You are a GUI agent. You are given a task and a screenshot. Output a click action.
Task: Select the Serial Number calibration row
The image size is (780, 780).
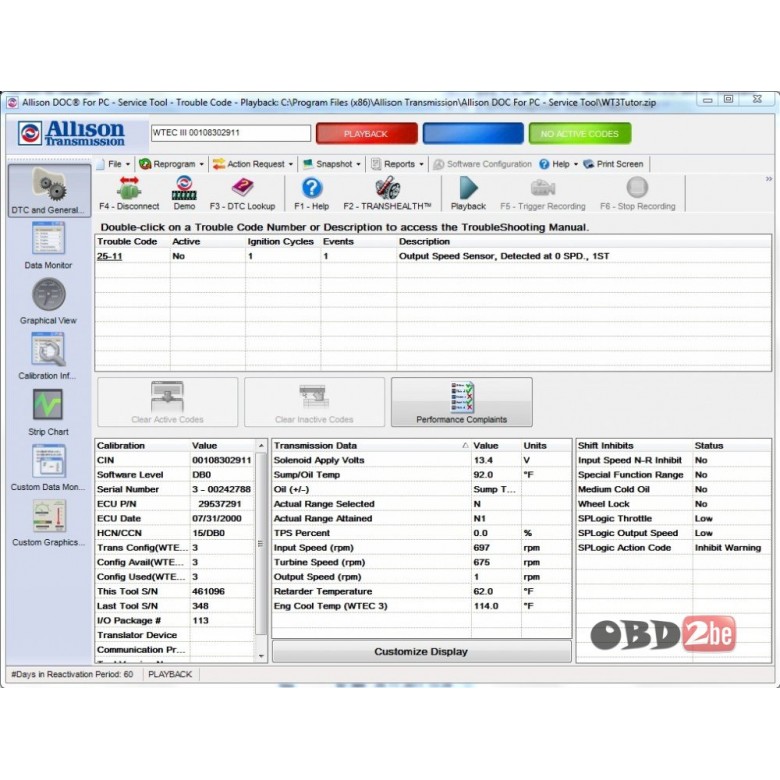tap(175, 489)
